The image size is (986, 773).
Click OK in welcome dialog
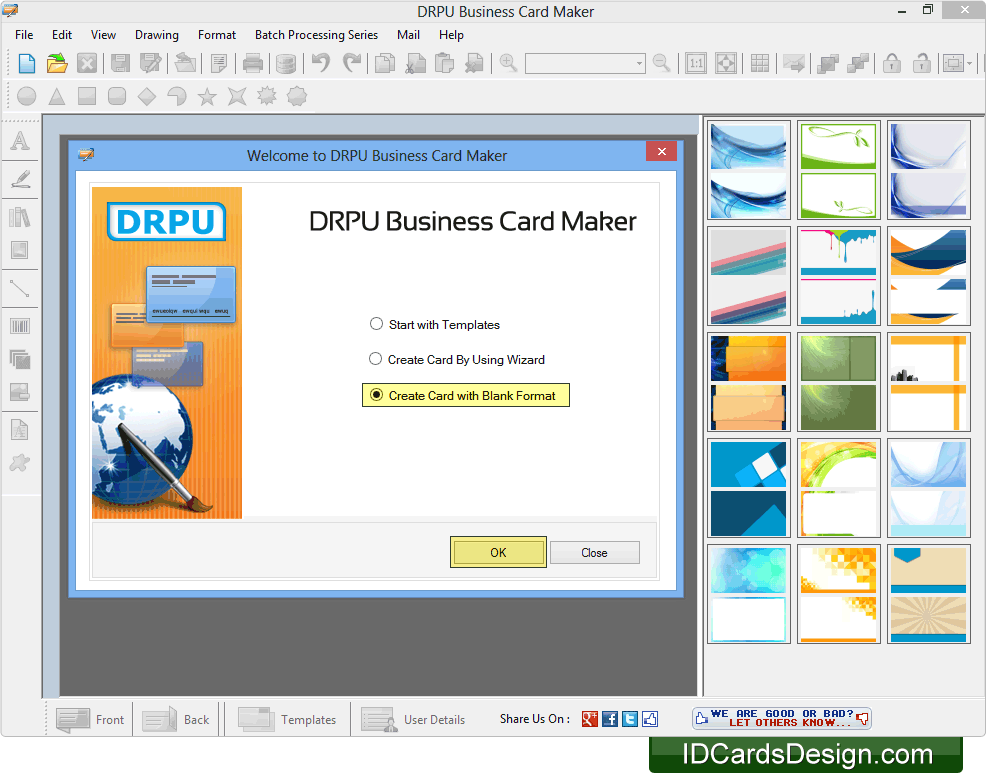pyautogui.click(x=498, y=552)
